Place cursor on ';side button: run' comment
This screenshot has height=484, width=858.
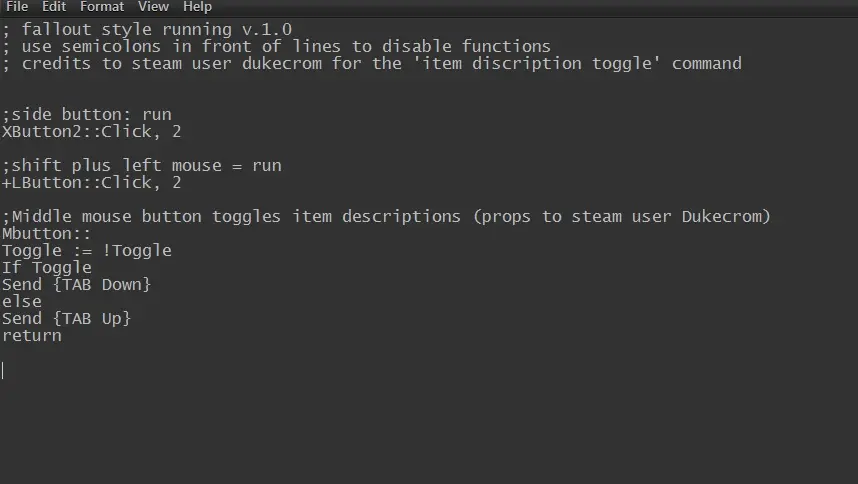[87, 114]
